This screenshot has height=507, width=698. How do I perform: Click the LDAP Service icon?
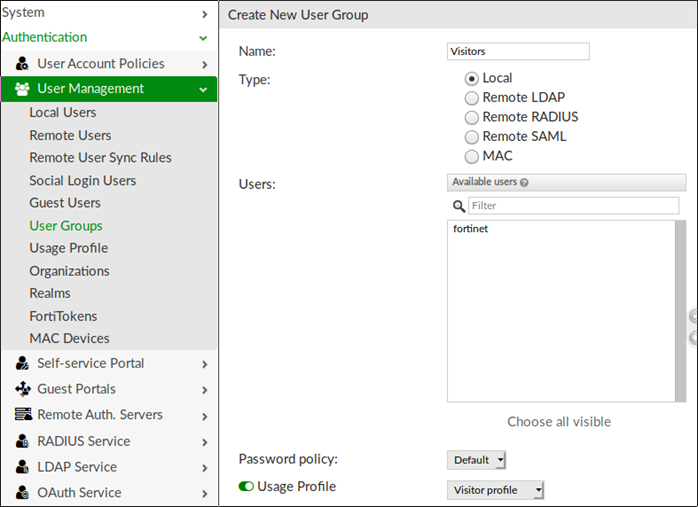pyautogui.click(x=22, y=467)
